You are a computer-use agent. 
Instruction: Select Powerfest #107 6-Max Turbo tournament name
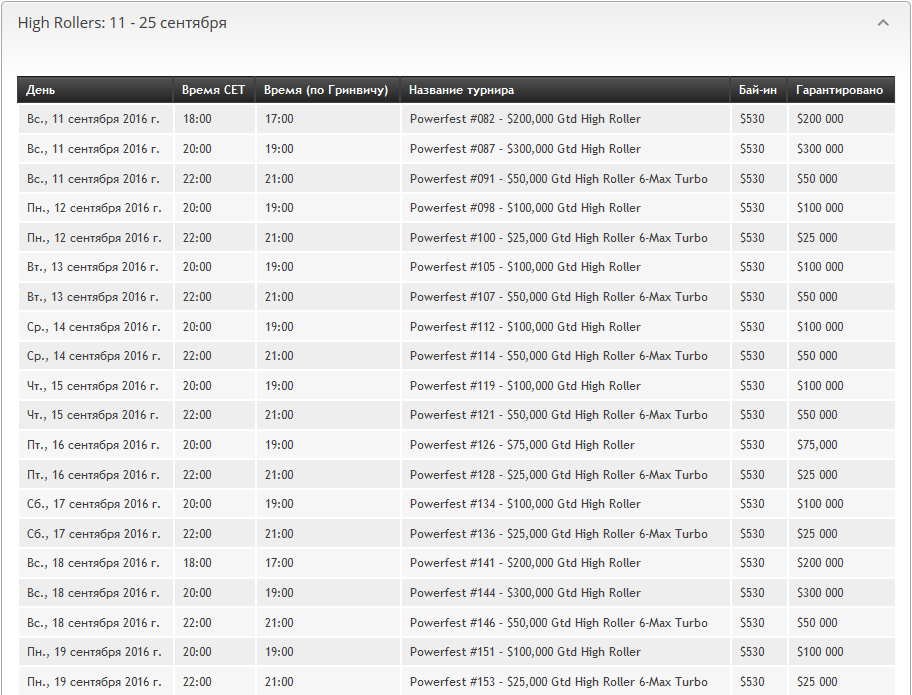point(558,297)
